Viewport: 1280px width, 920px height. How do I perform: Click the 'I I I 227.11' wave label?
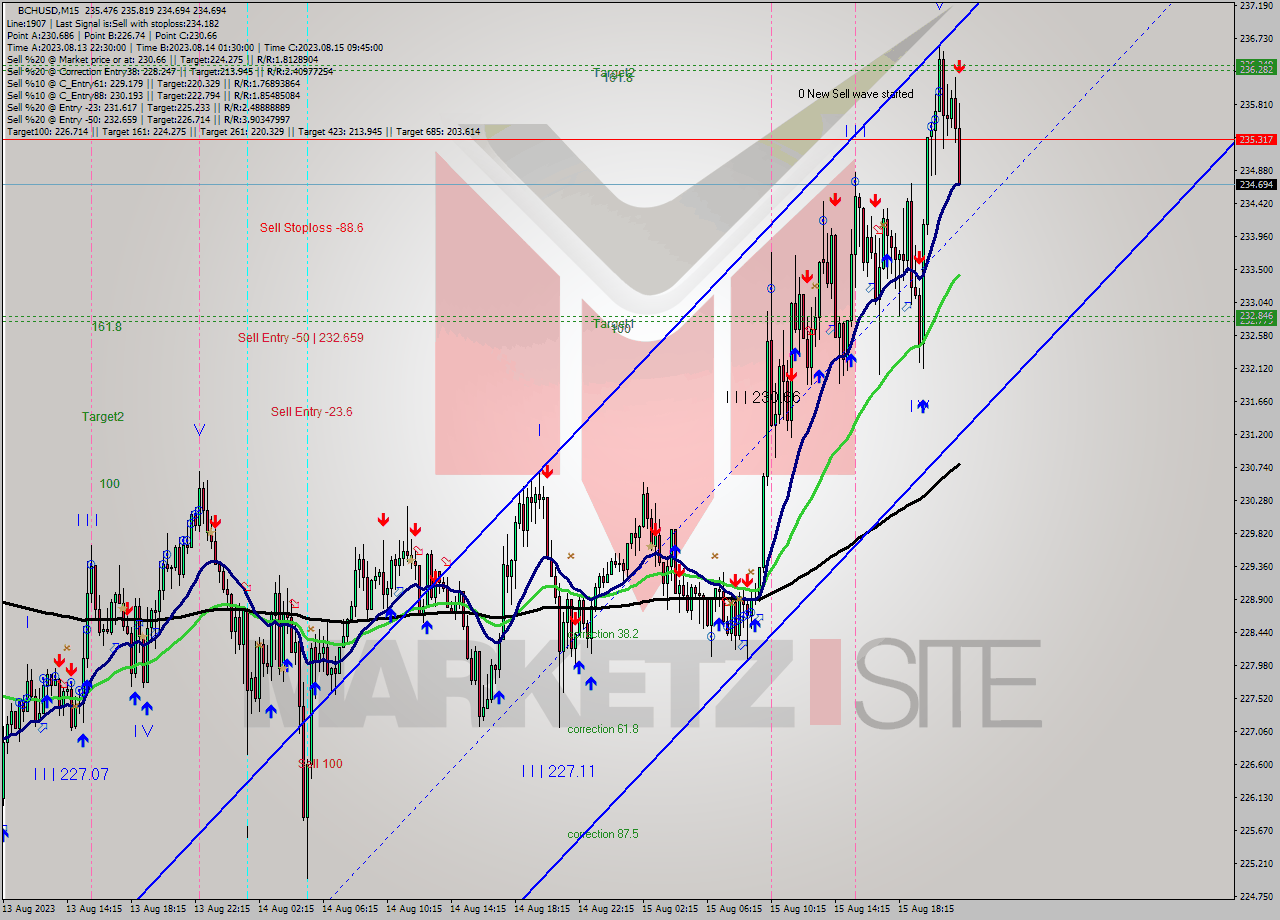point(558,771)
